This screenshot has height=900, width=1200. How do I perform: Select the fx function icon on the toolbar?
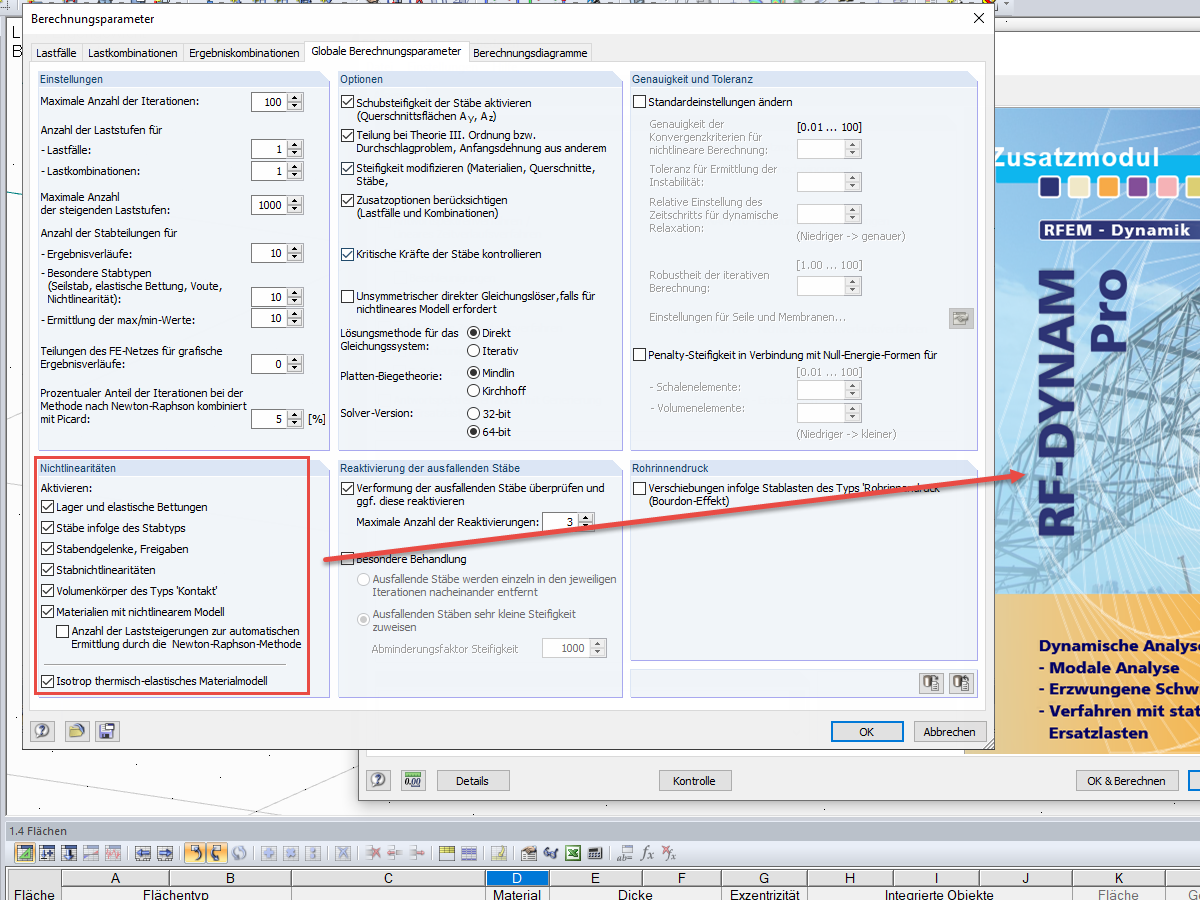(646, 853)
